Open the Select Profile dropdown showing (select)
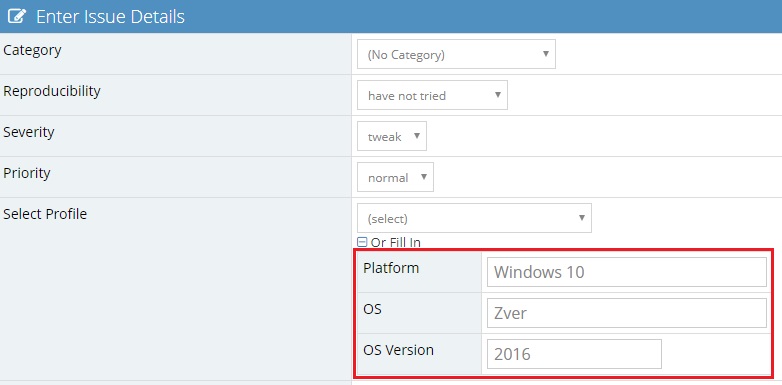 tap(474, 218)
